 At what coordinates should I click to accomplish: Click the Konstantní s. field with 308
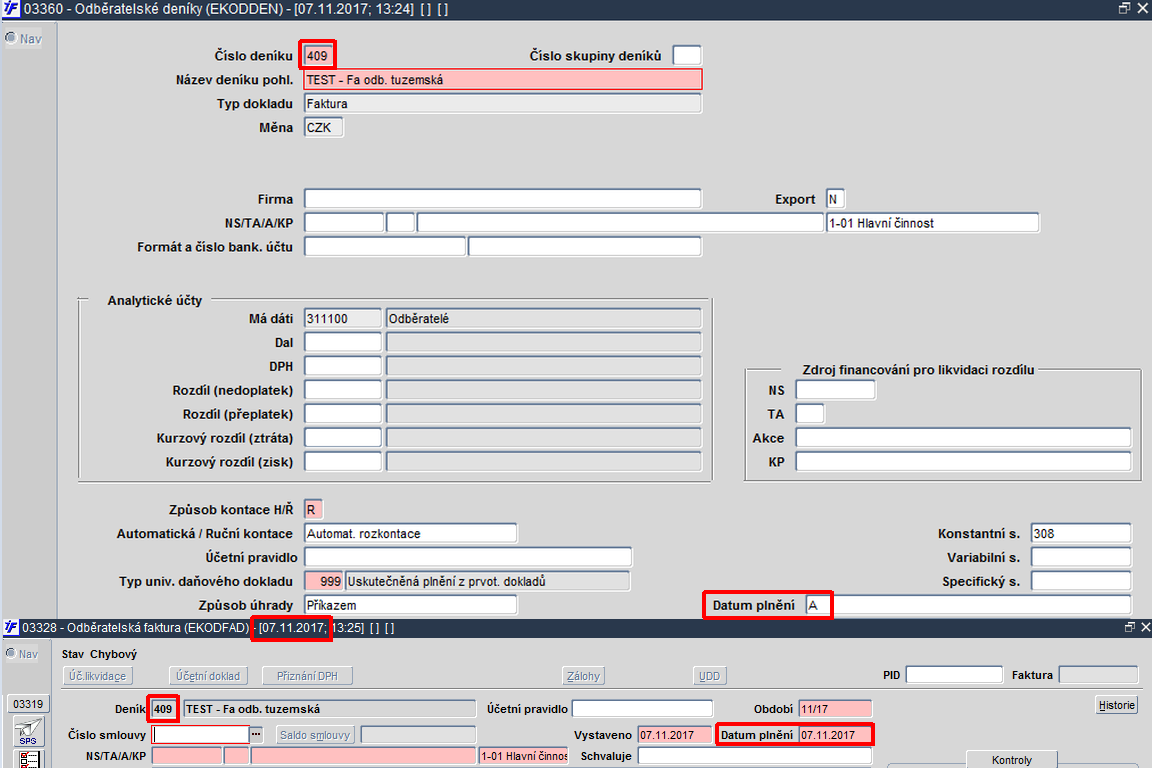[1081, 534]
